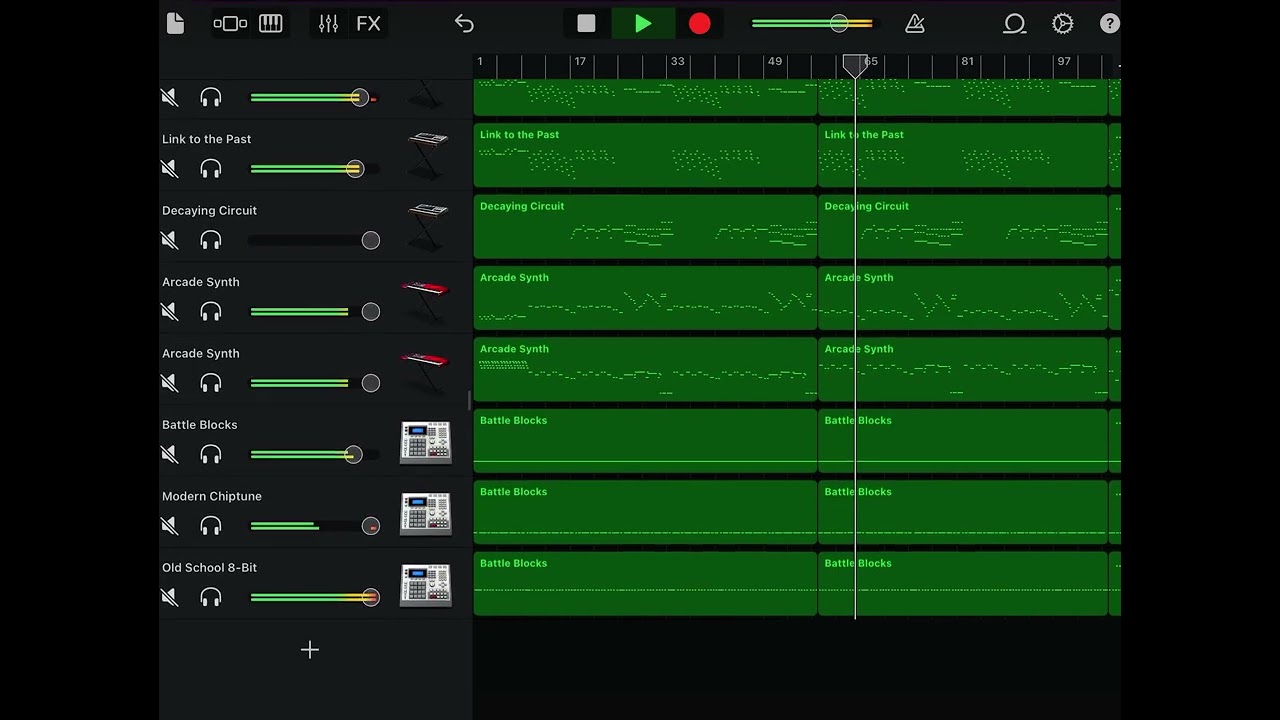Image resolution: width=1280 pixels, height=720 pixels.
Task: Select the second Decaying Circuit region
Action: click(x=963, y=227)
